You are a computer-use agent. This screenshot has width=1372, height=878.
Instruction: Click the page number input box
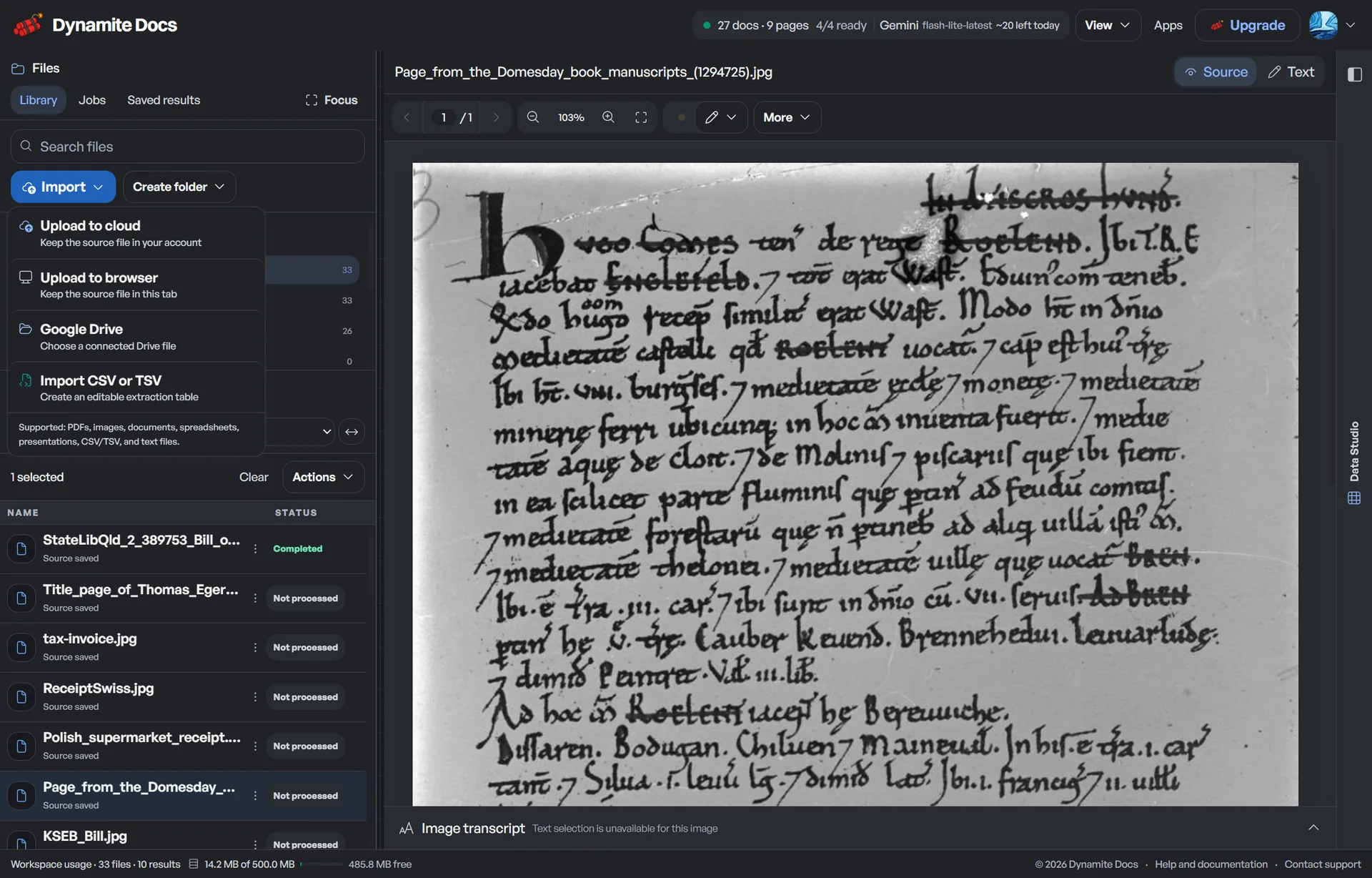(x=444, y=117)
